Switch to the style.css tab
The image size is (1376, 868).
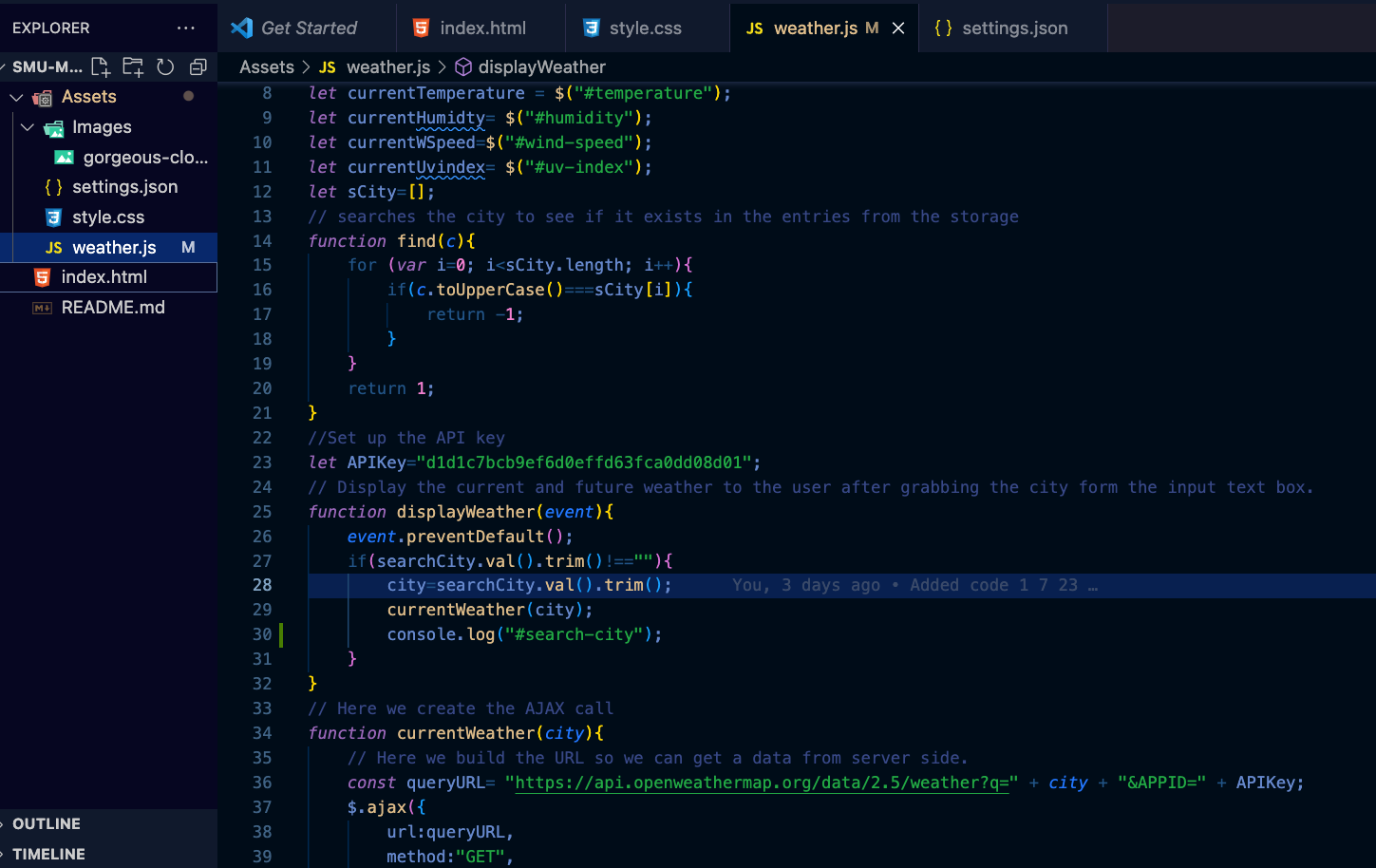(646, 28)
